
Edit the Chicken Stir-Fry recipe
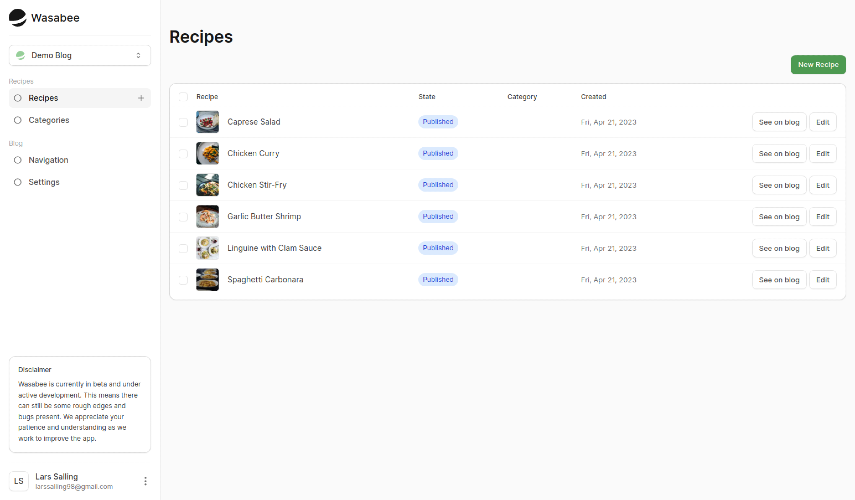tap(822, 185)
